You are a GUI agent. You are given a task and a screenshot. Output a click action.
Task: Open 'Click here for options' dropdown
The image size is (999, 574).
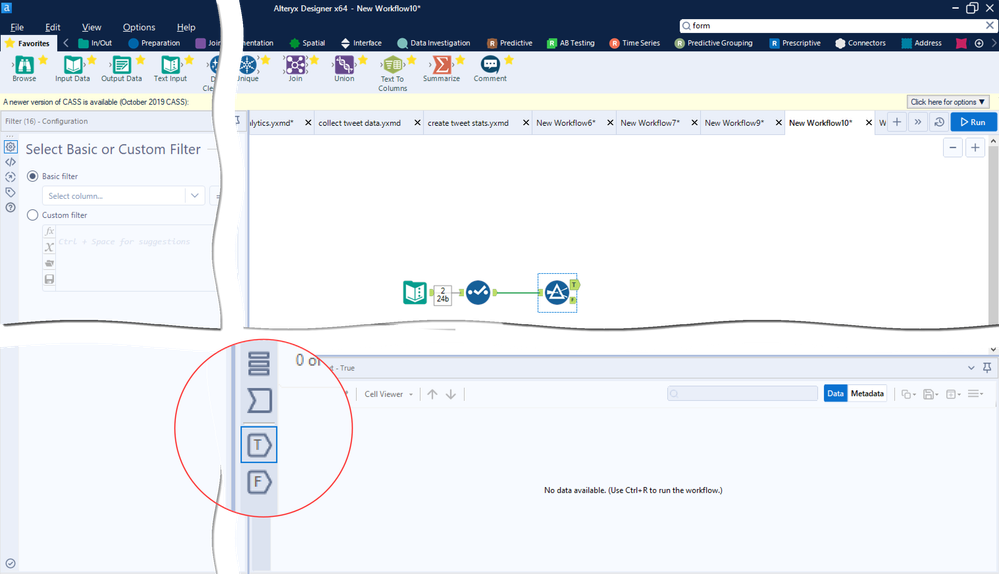pos(947,102)
